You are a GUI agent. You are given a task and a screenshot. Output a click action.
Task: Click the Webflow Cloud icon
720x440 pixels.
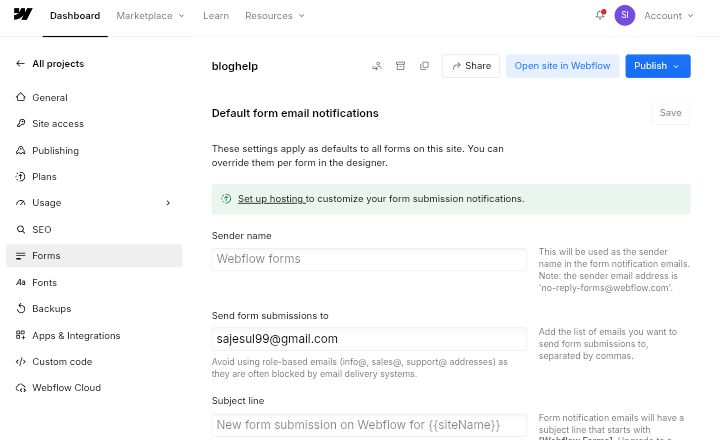tap(21, 388)
